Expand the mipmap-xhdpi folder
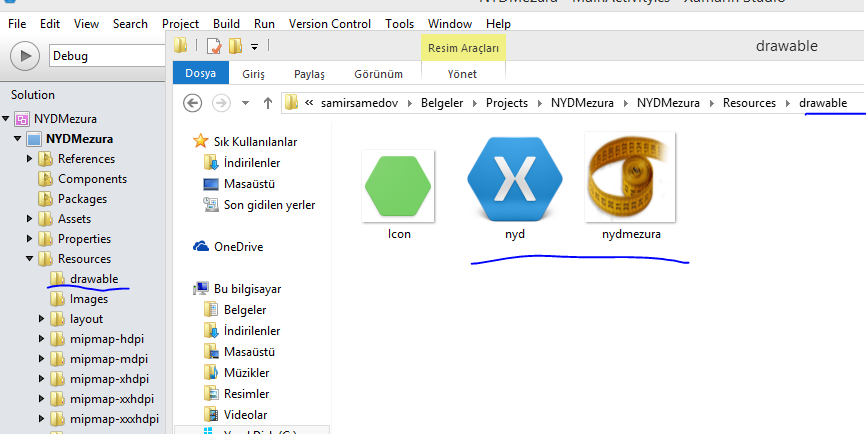Image resolution: width=866 pixels, height=434 pixels. click(x=41, y=379)
